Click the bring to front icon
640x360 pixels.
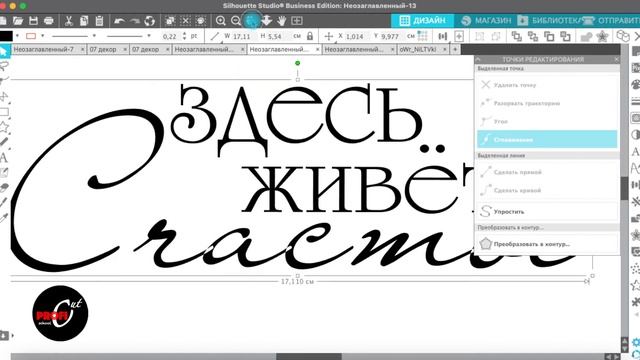517,36
